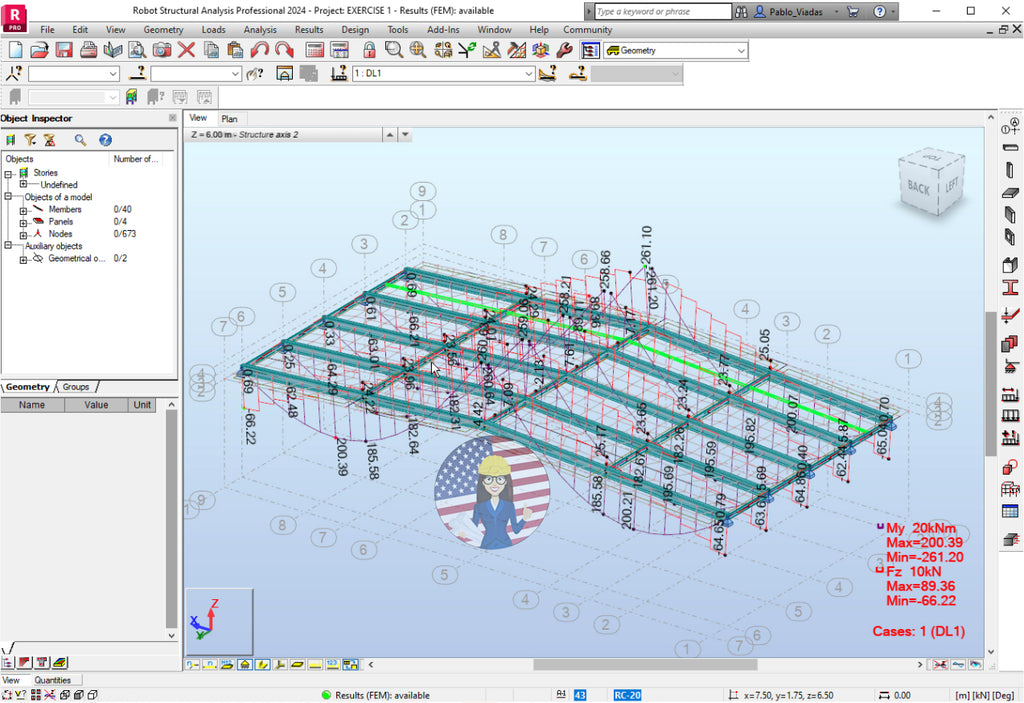The height and width of the screenshot is (703, 1024).
Task: Click the pen color swatch in the bottom-left toolbar
Action: (x=60, y=662)
